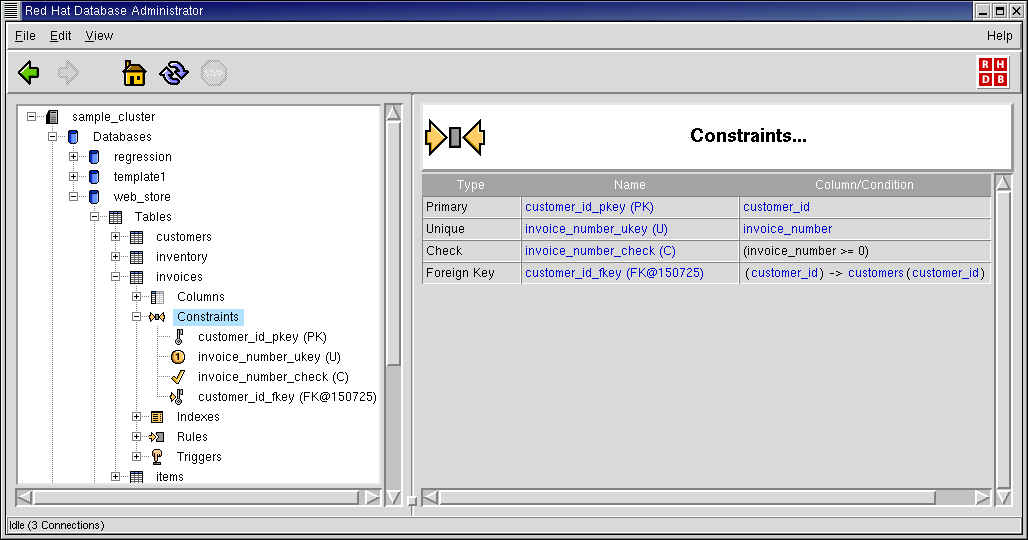Expand the inventory table node
The height and width of the screenshot is (540, 1028).
115,257
